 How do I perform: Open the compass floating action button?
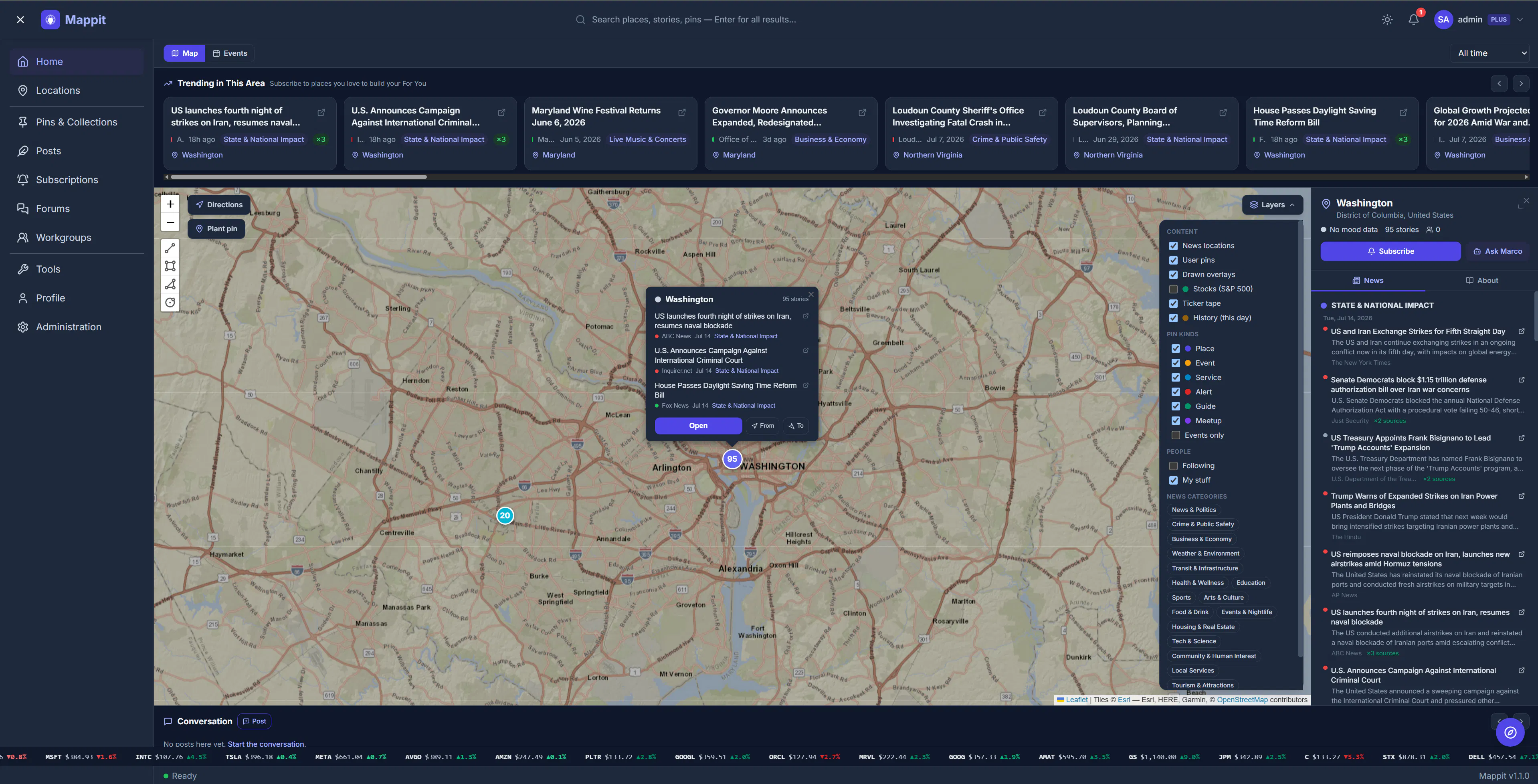point(1510,732)
